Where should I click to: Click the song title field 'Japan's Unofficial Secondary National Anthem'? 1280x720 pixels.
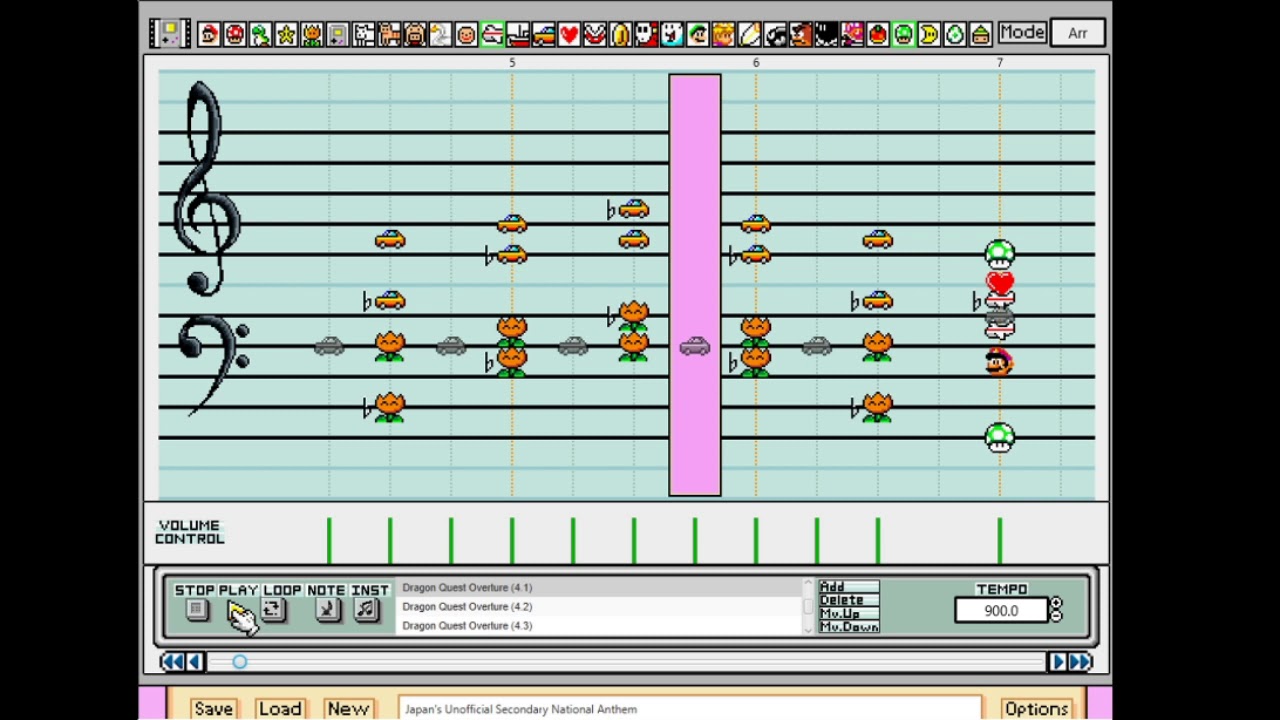point(690,709)
